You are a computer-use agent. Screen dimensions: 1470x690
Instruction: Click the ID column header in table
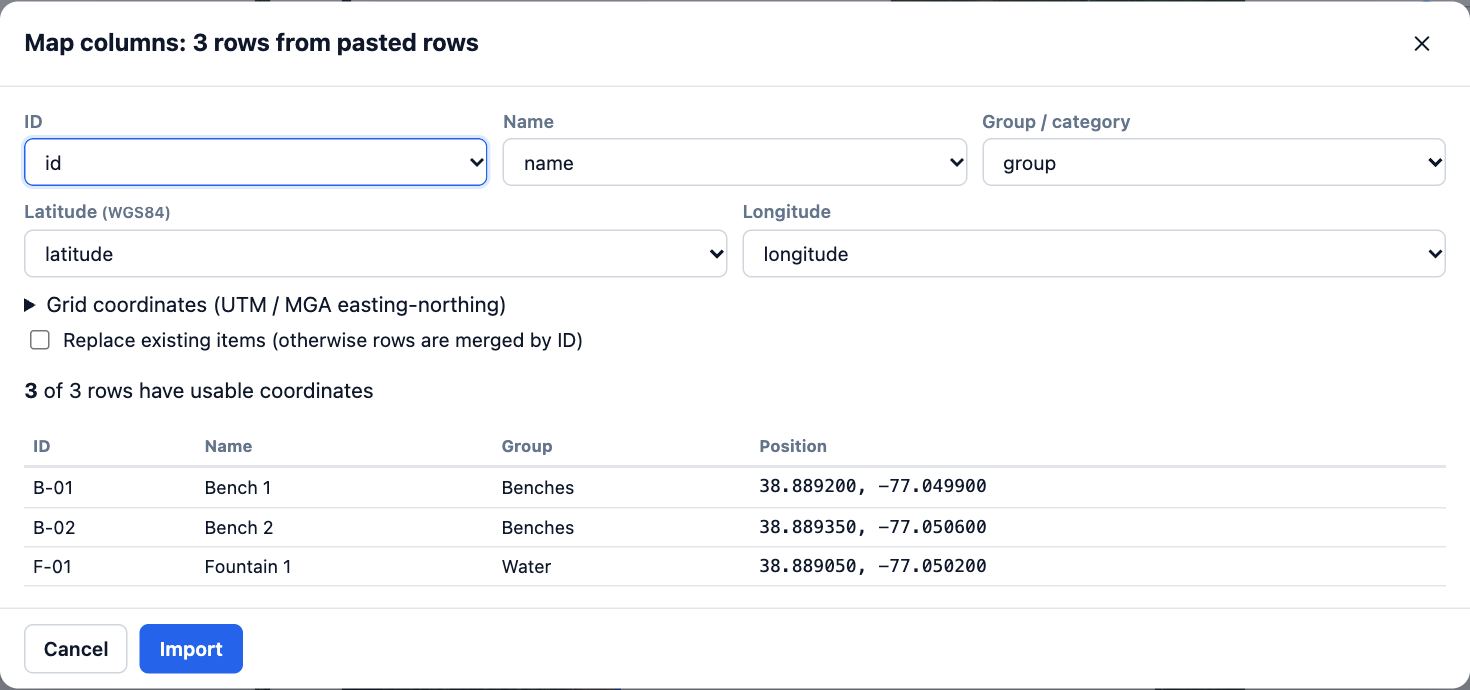pyautogui.click(x=42, y=446)
